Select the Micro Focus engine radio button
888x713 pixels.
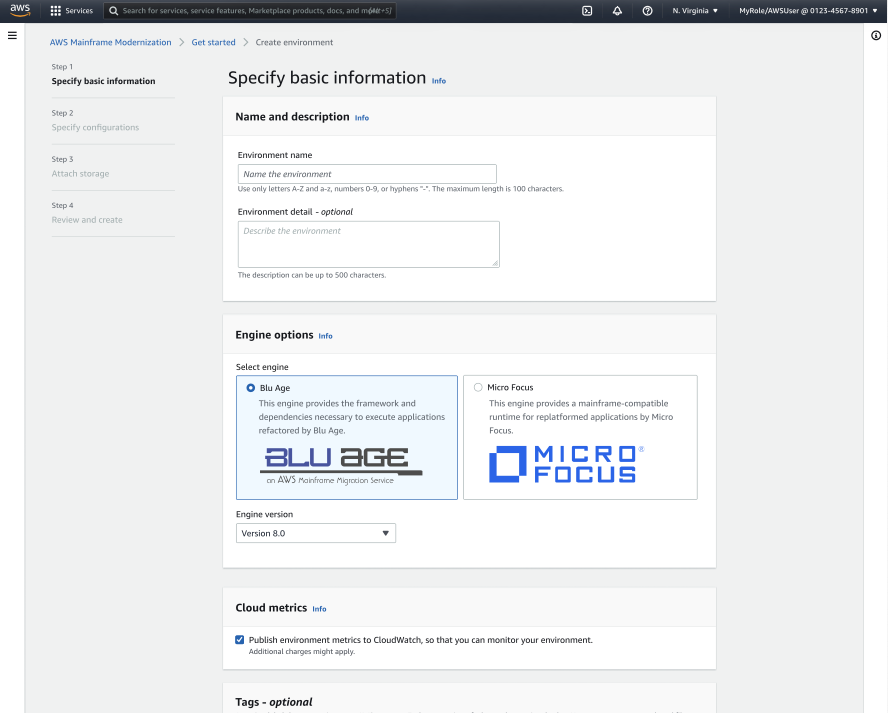(478, 387)
